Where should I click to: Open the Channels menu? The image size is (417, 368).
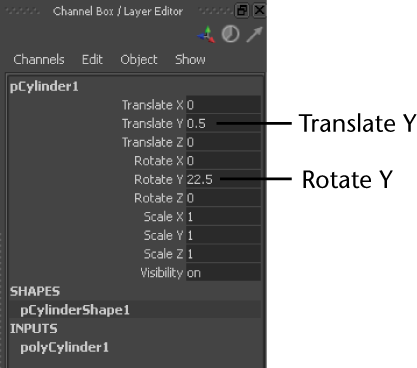pyautogui.click(x=39, y=60)
